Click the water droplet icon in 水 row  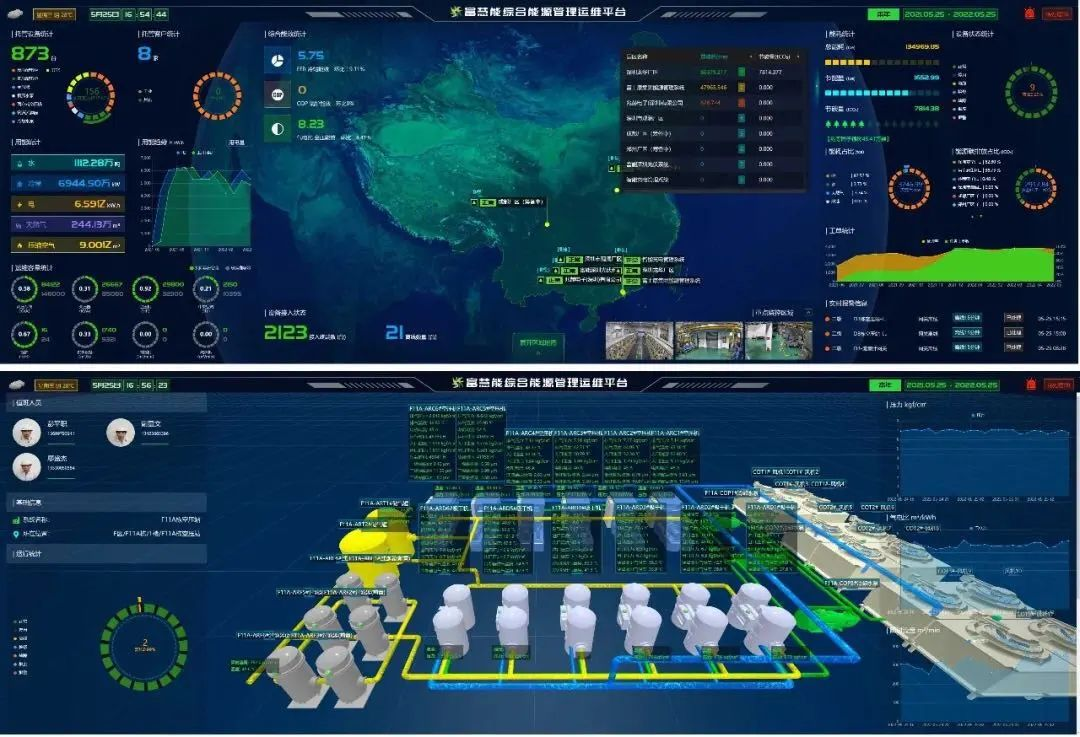pyautogui.click(x=20, y=163)
